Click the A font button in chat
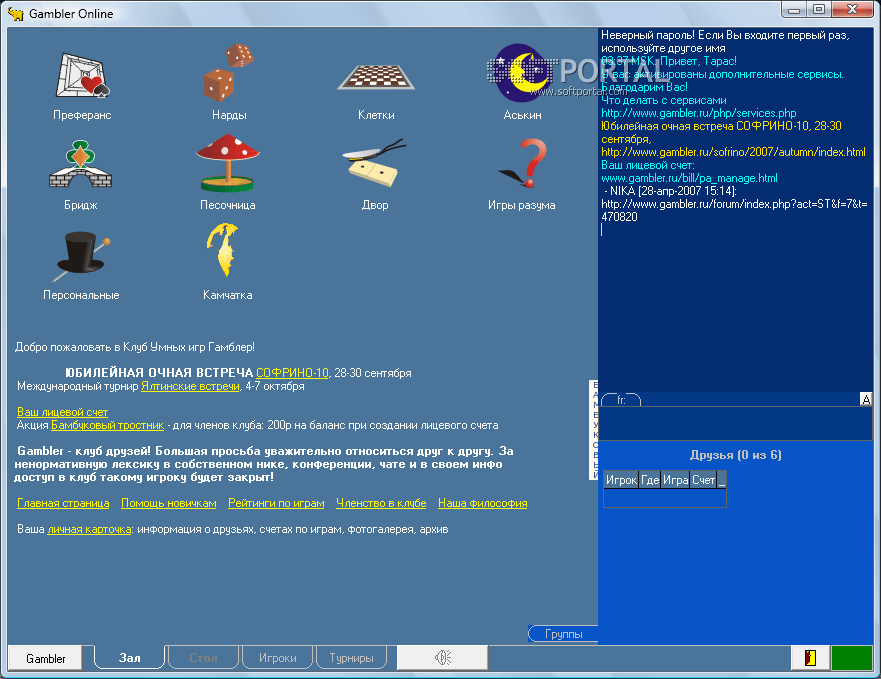Image resolution: width=881 pixels, height=679 pixels. 866,399
